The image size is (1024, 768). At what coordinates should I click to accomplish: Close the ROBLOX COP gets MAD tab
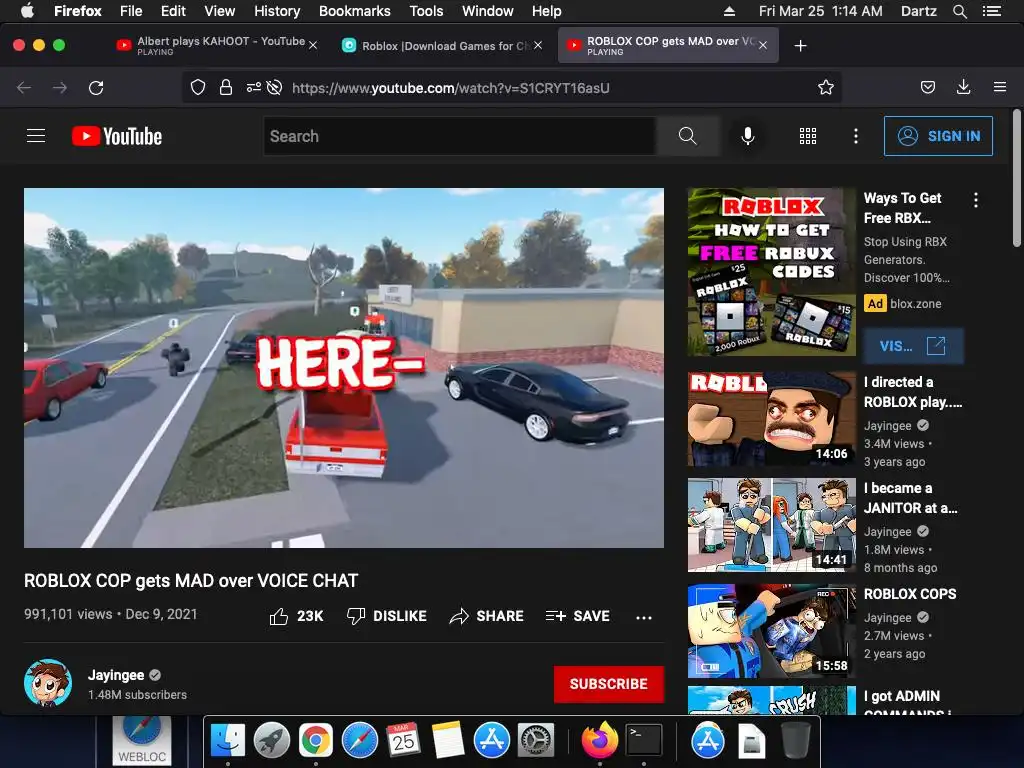click(763, 46)
